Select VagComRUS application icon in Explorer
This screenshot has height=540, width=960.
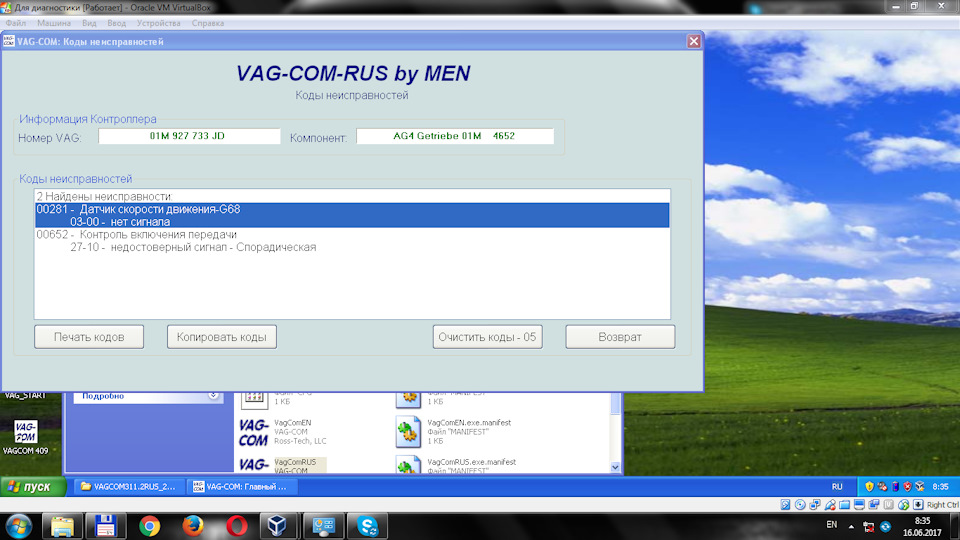tap(253, 465)
